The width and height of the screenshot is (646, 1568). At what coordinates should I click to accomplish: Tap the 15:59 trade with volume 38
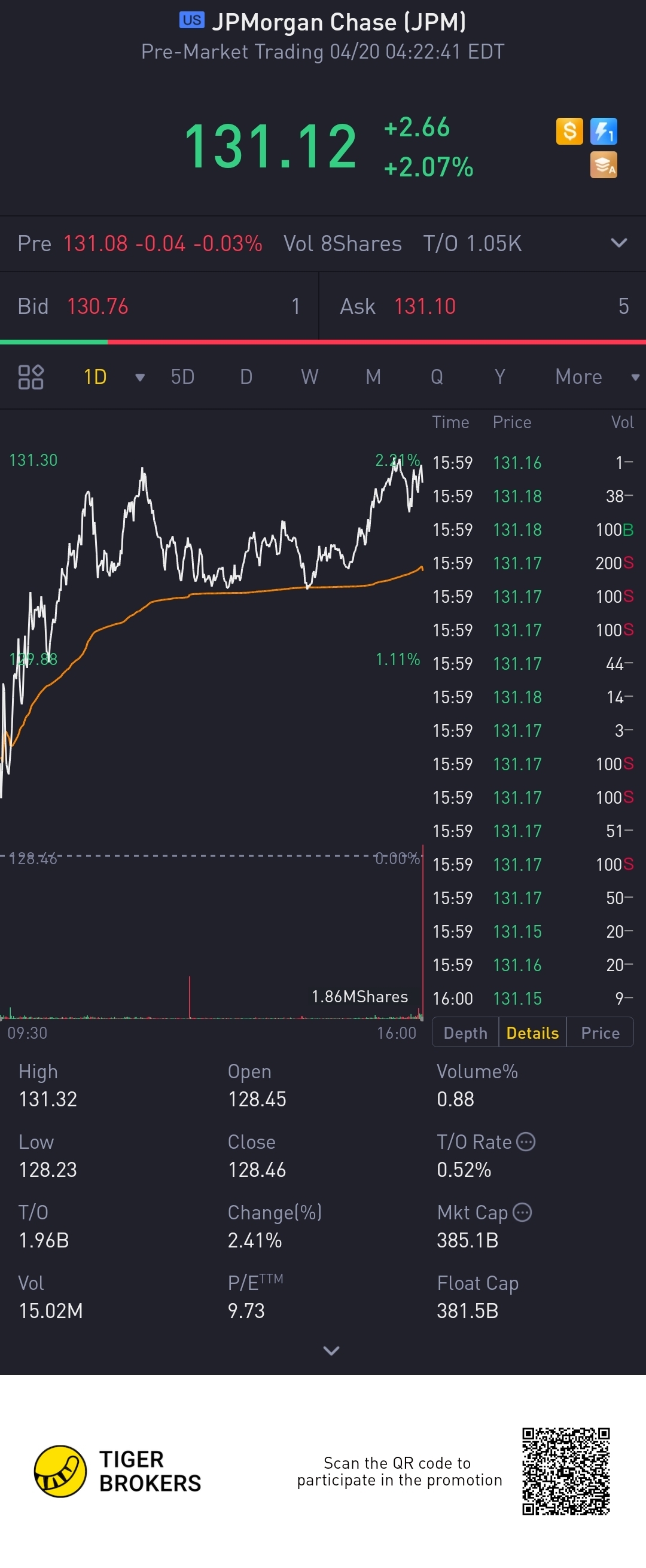(533, 496)
